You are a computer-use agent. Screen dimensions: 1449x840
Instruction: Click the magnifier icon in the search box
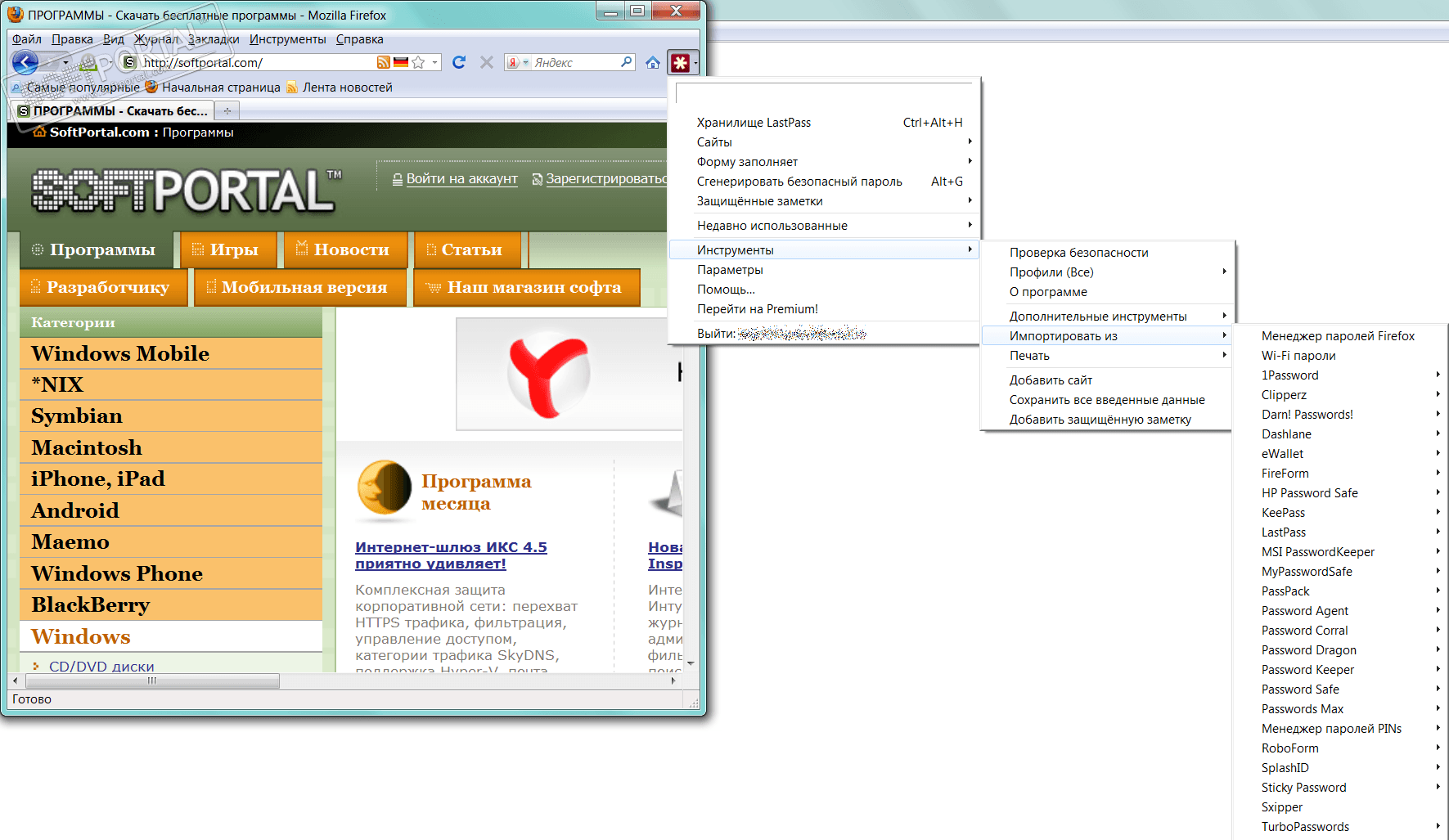(627, 62)
